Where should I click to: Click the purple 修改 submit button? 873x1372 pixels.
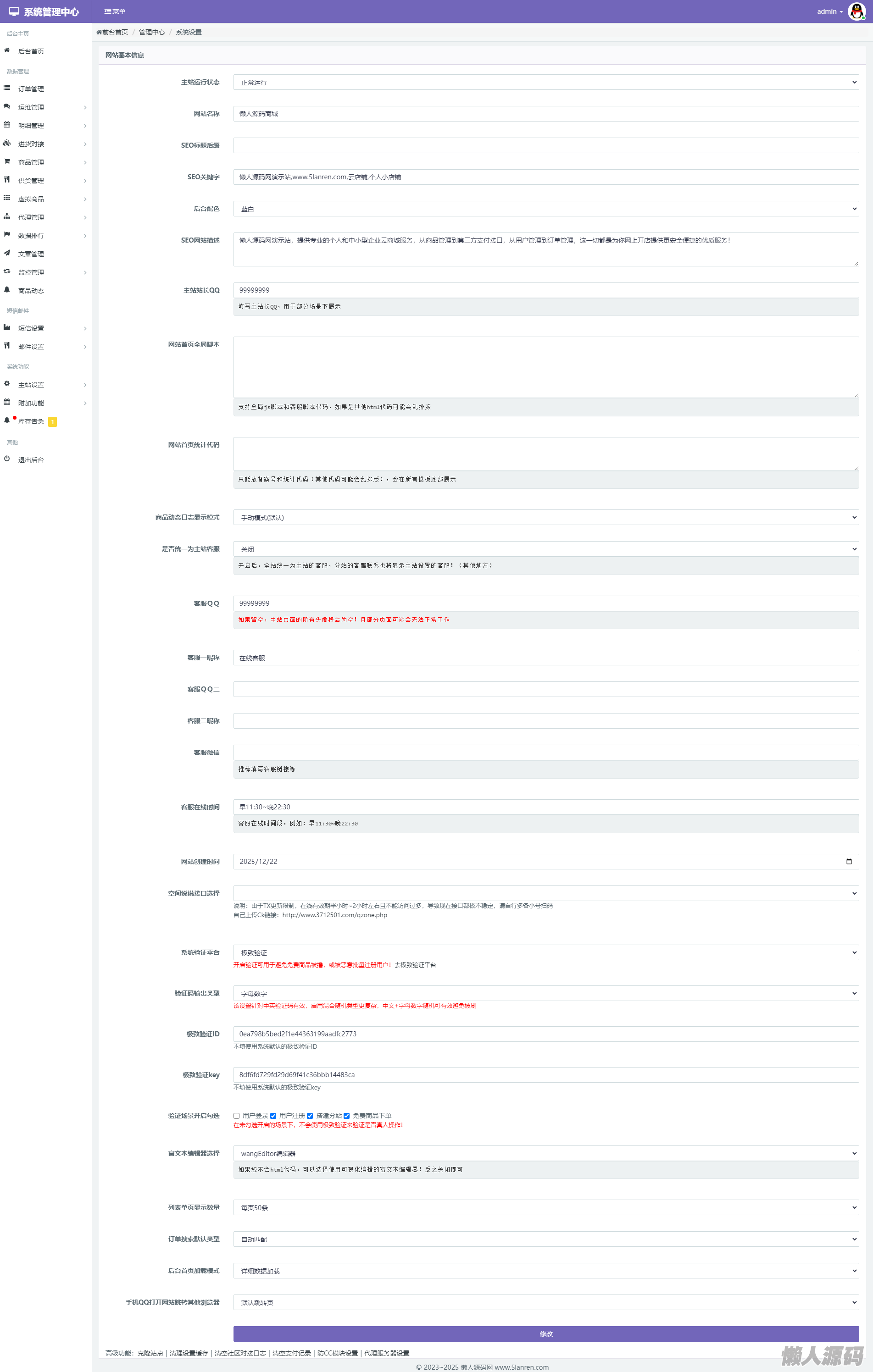point(546,1334)
